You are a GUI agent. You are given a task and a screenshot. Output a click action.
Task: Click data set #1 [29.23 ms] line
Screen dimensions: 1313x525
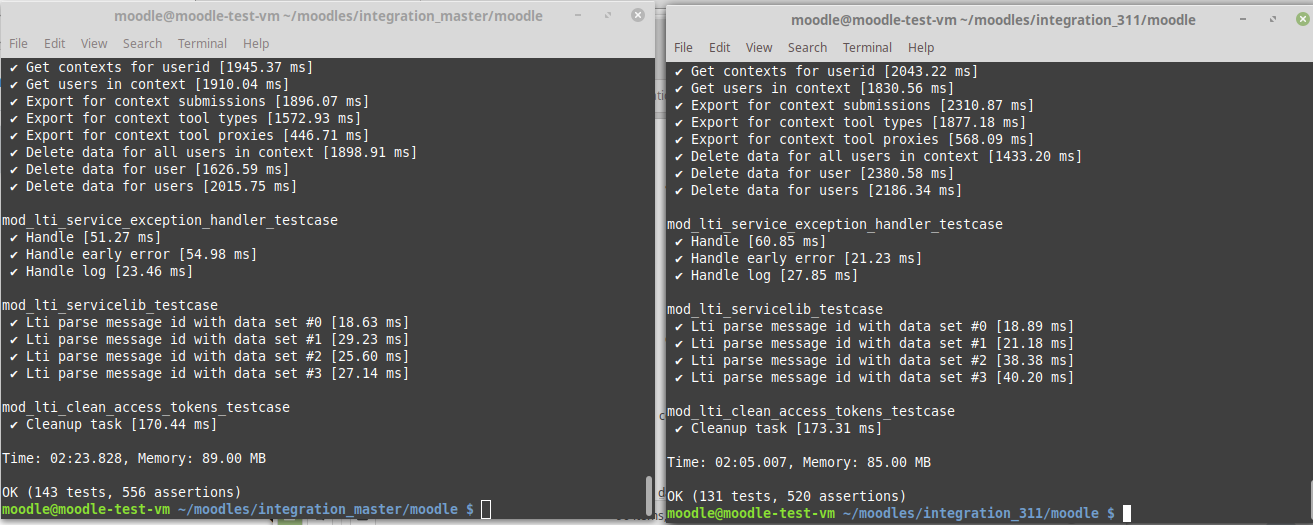click(209, 339)
